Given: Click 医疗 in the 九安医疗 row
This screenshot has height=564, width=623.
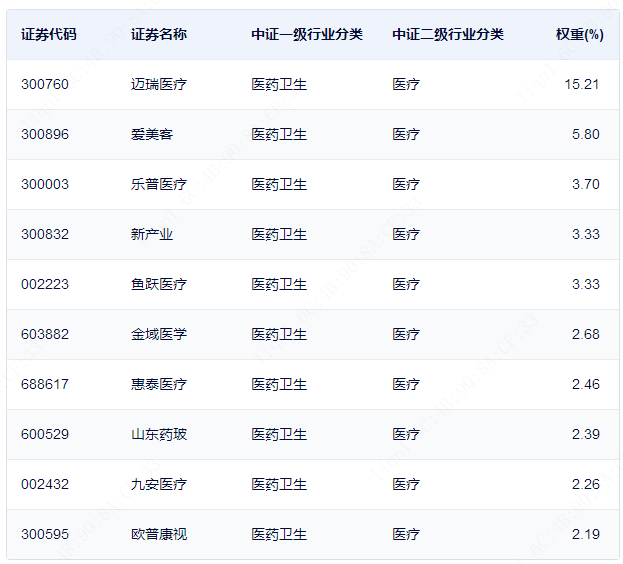Looking at the screenshot, I should (x=406, y=485).
